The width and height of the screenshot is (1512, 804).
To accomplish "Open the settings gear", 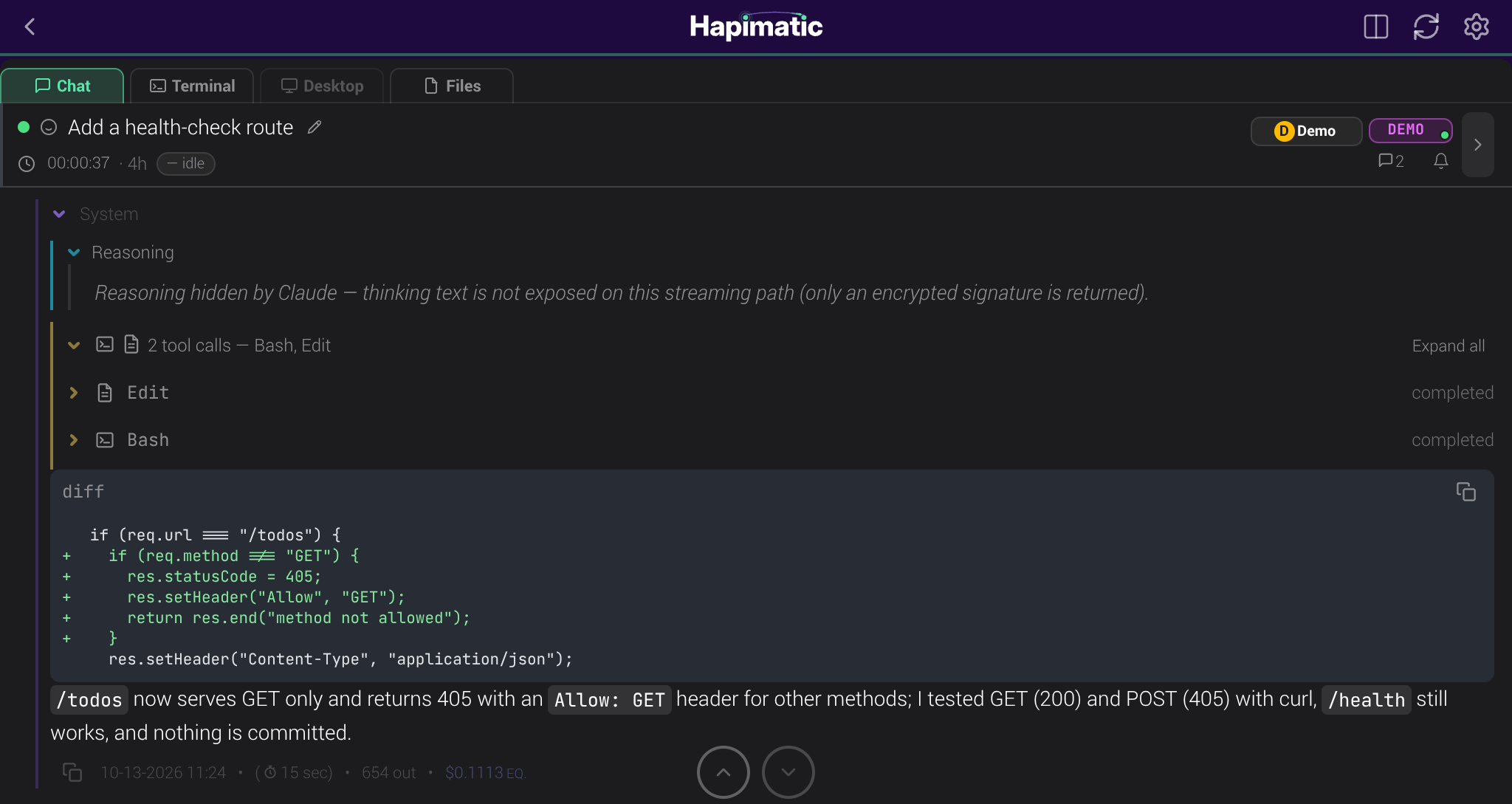I will tap(1477, 27).
